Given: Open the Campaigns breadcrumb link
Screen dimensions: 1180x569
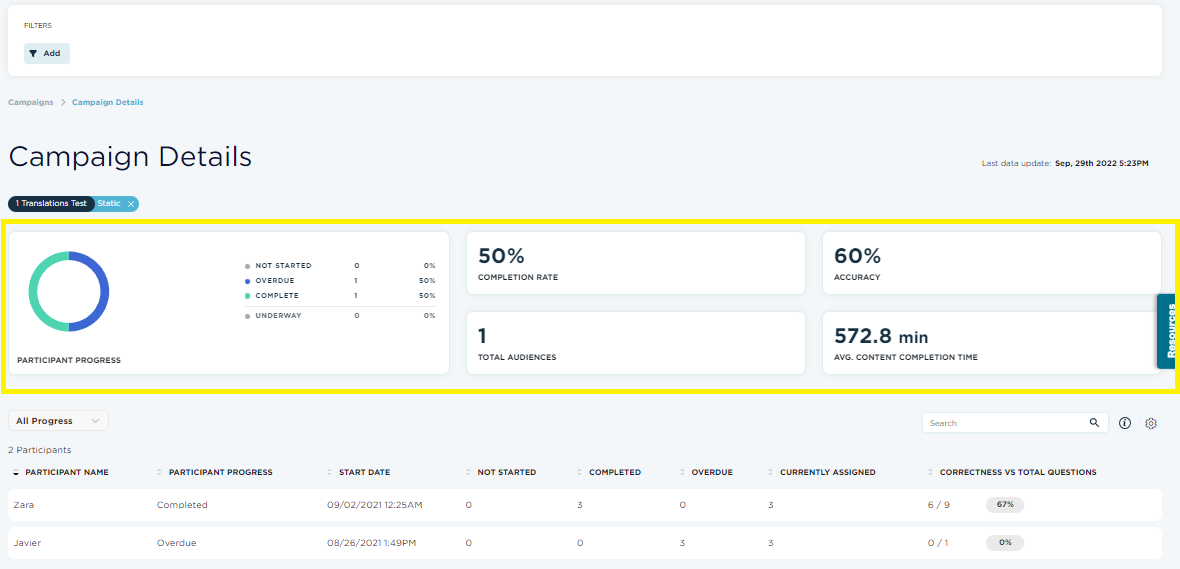Looking at the screenshot, I should point(31,102).
